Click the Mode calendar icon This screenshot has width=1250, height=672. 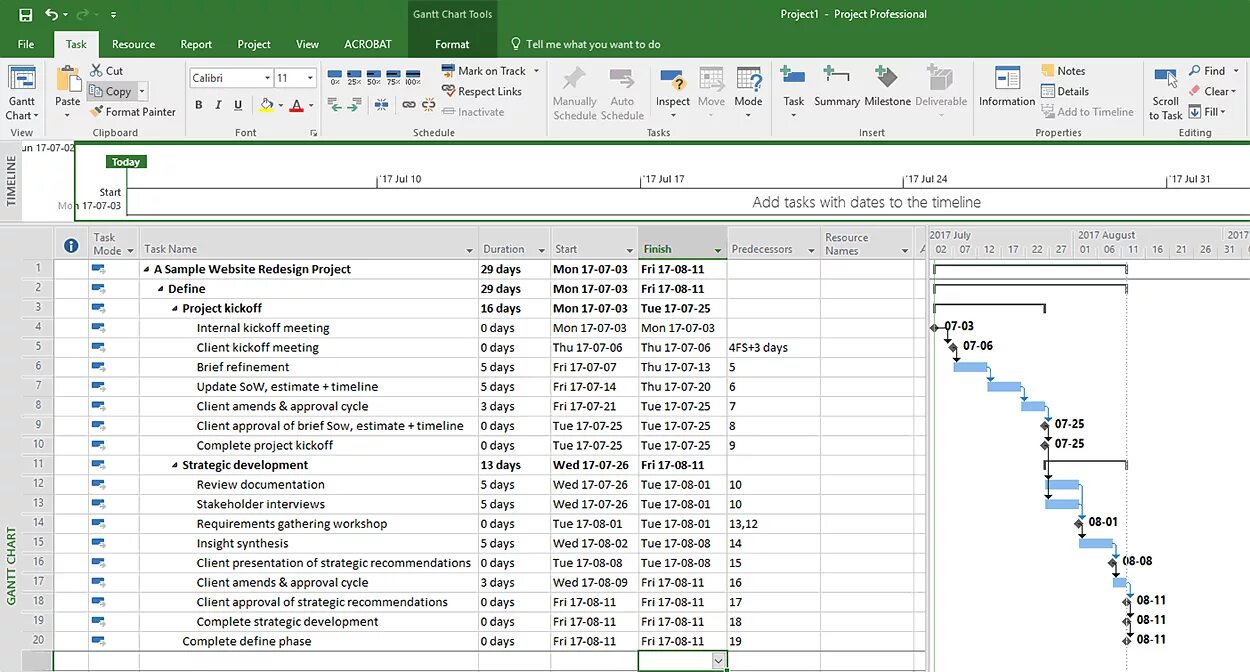[748, 80]
